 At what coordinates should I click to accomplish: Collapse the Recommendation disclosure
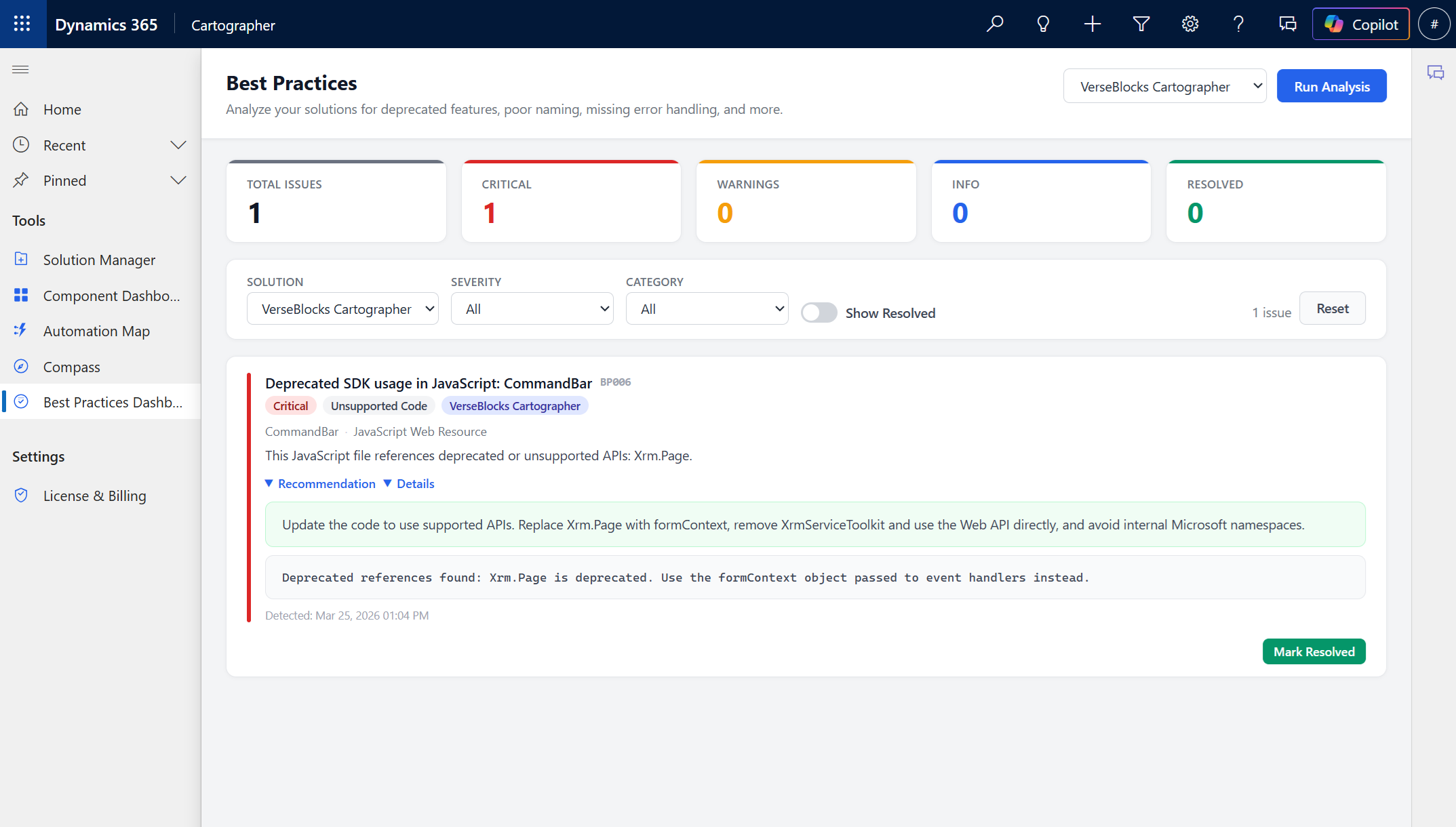tap(320, 483)
